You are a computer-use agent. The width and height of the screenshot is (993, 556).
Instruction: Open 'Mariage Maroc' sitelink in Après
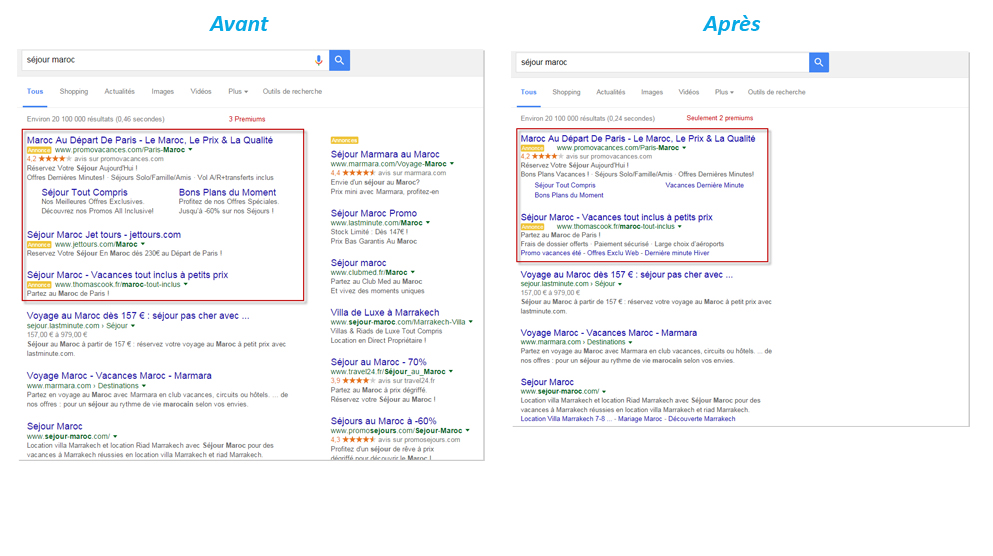pyautogui.click(x=639, y=419)
